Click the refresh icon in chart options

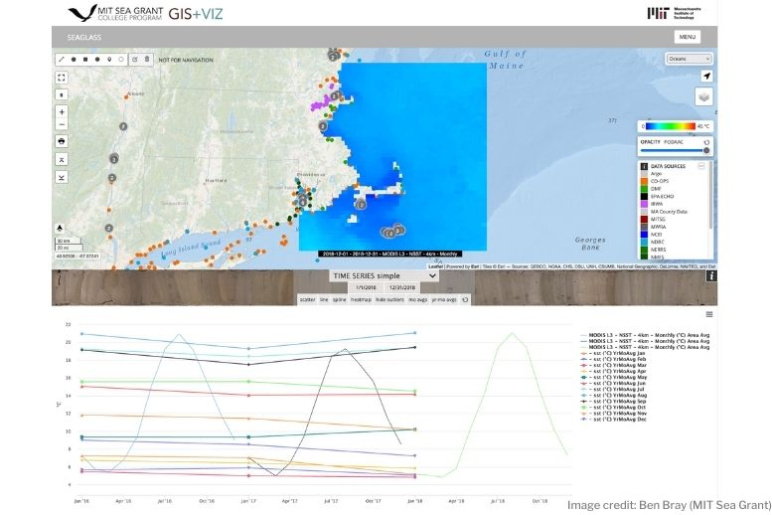465,299
